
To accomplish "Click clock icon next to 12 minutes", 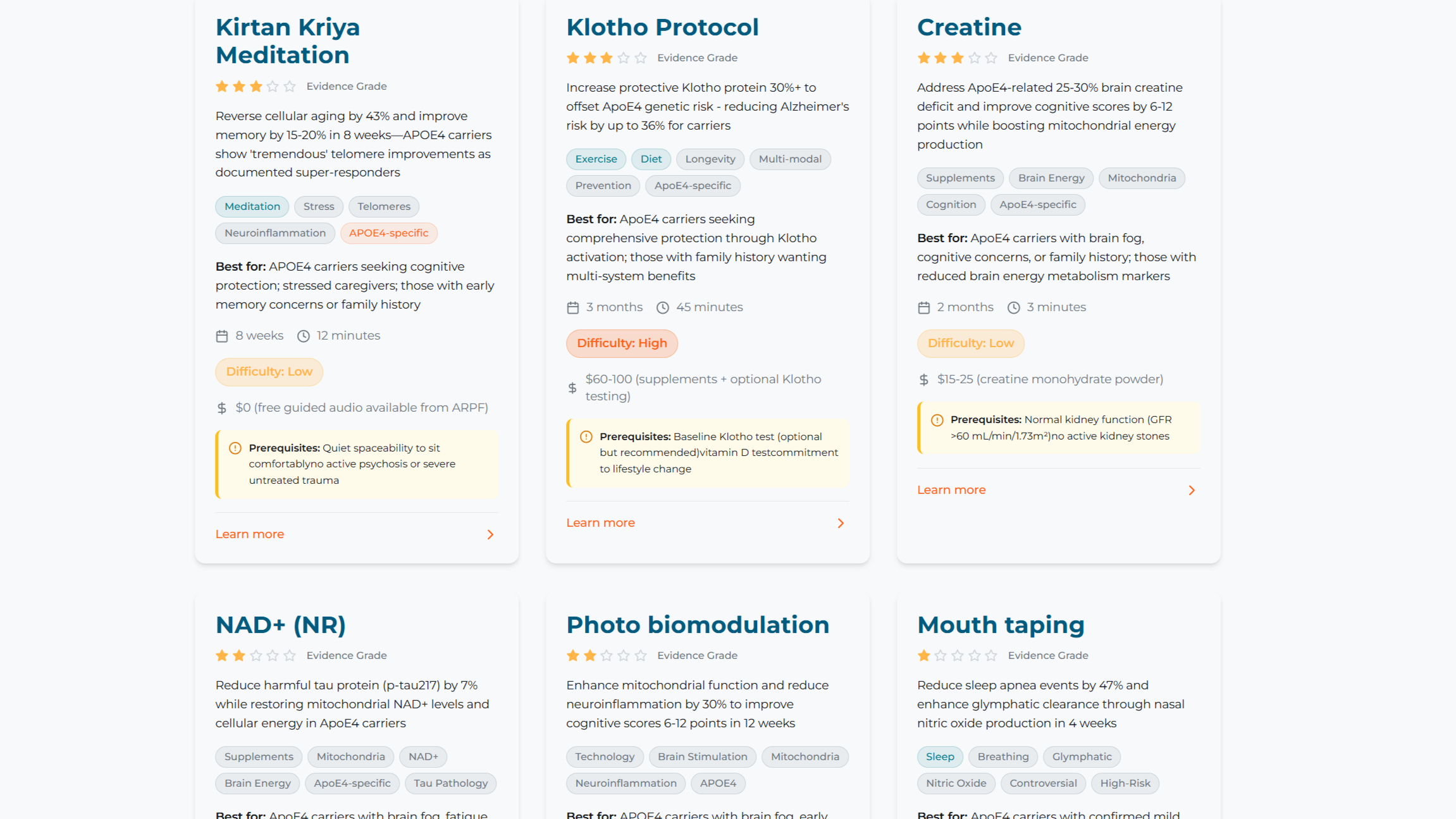I will coord(304,336).
